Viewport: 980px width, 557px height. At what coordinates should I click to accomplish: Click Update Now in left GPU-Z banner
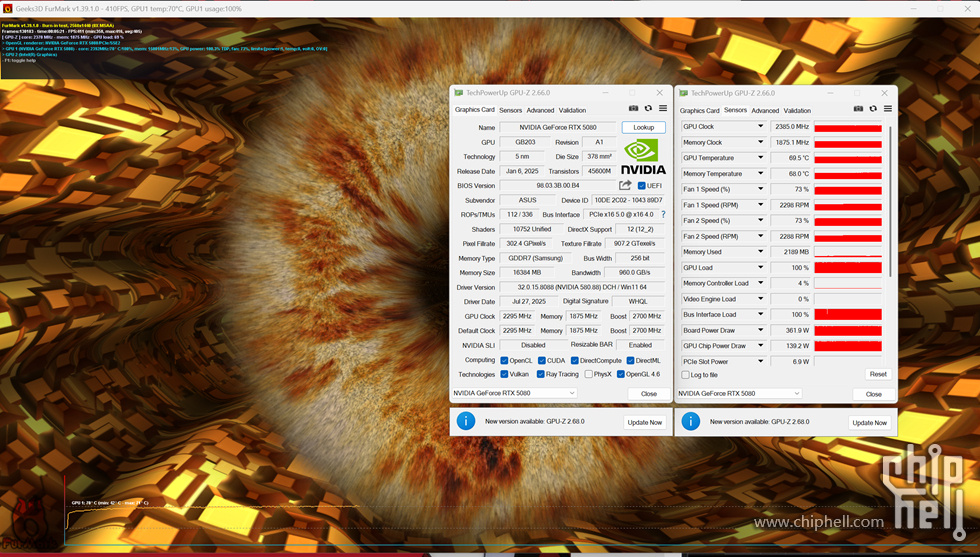click(644, 423)
